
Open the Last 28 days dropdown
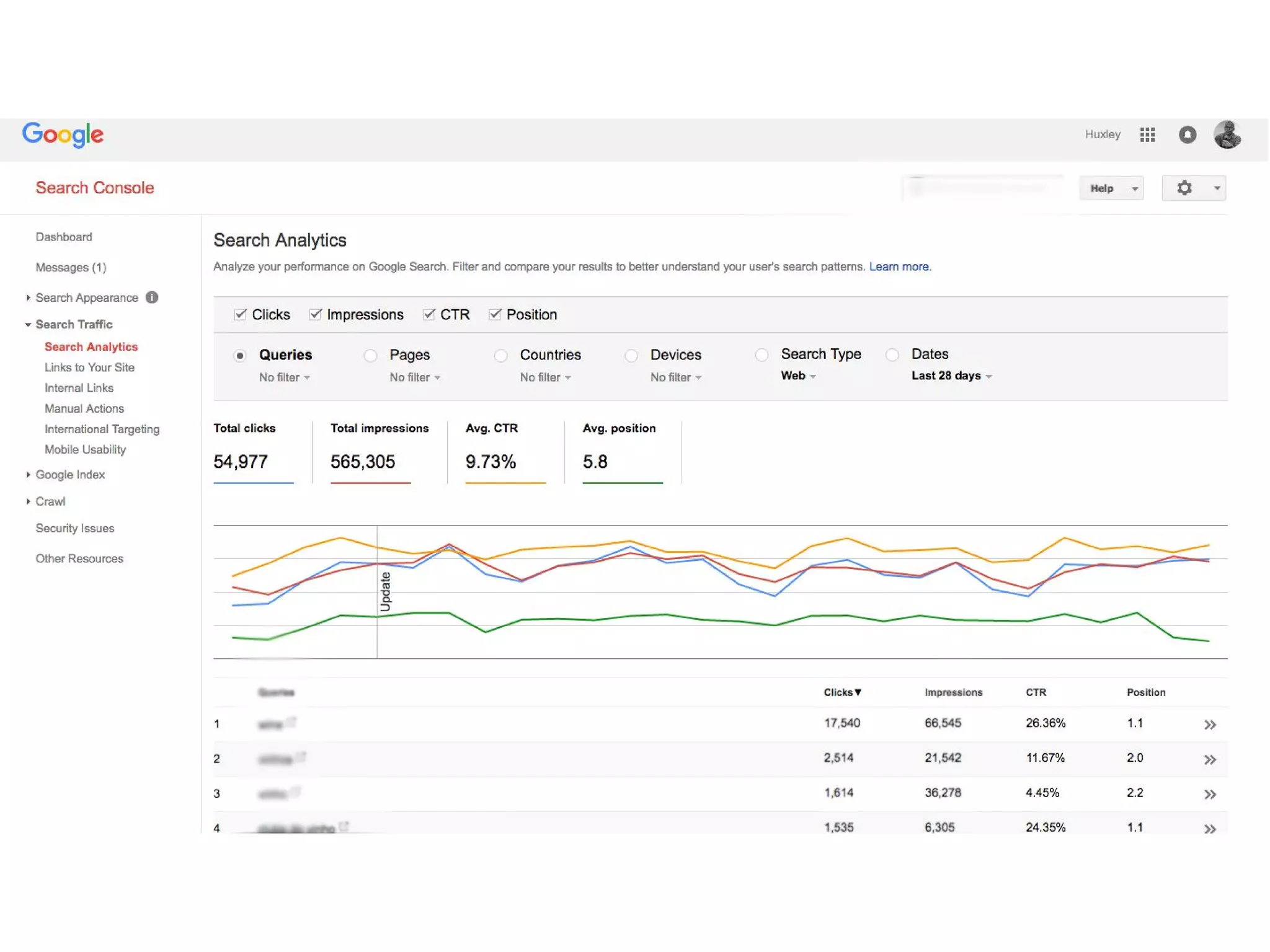coord(951,376)
